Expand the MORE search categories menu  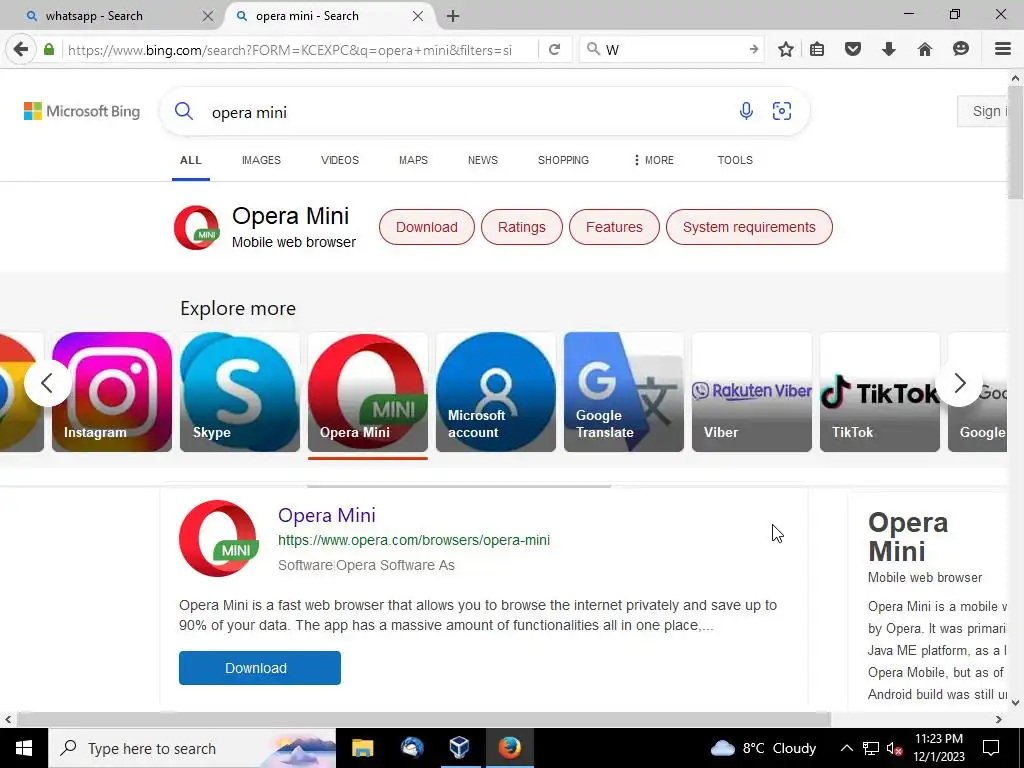point(653,160)
